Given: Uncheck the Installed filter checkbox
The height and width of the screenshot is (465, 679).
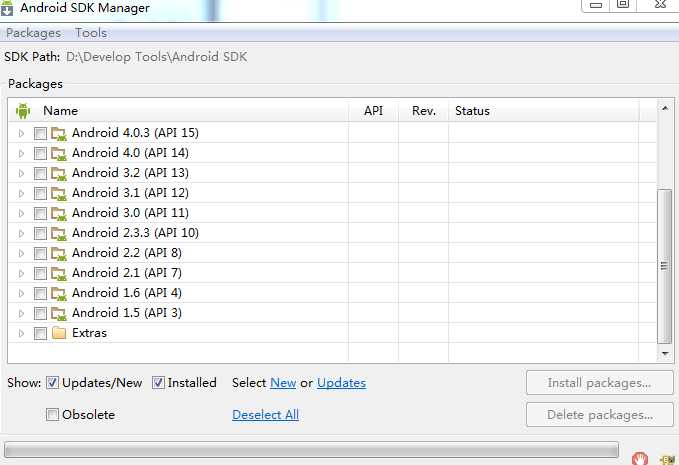Looking at the screenshot, I should click(x=158, y=383).
